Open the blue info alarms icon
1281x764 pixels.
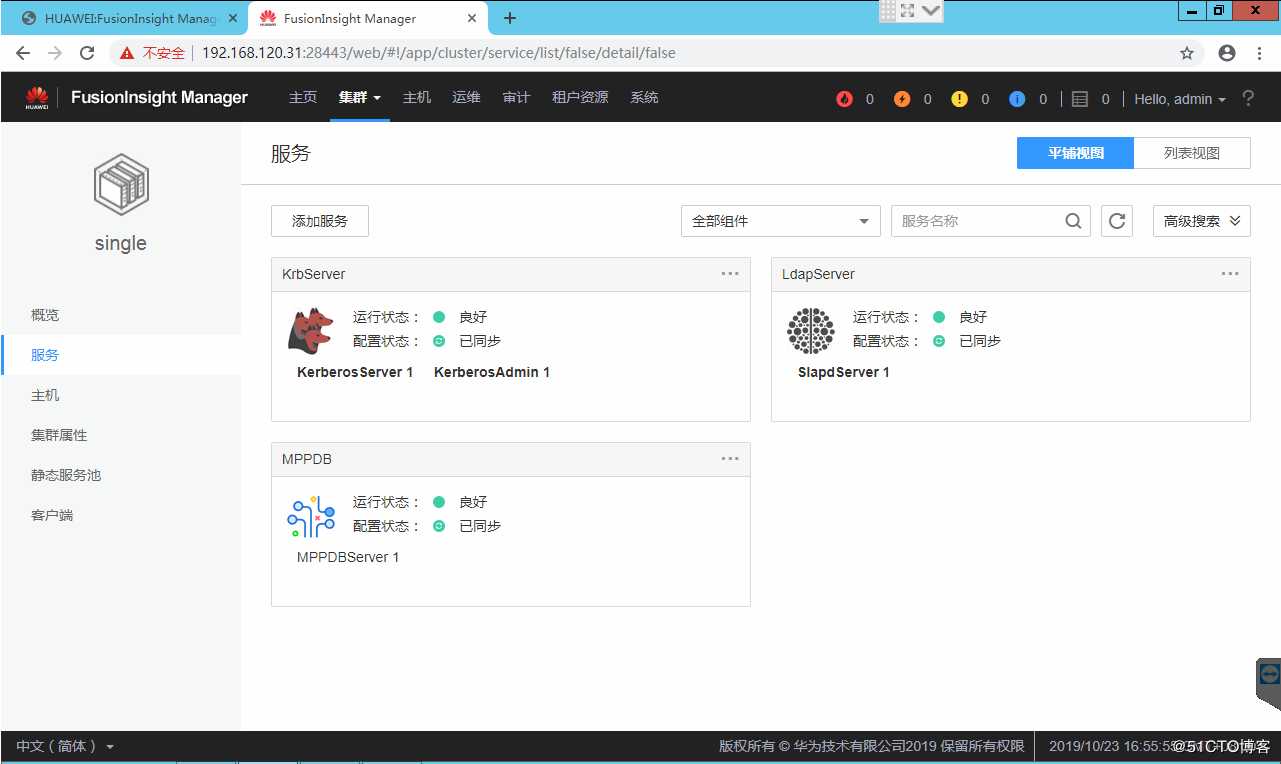[x=1017, y=99]
